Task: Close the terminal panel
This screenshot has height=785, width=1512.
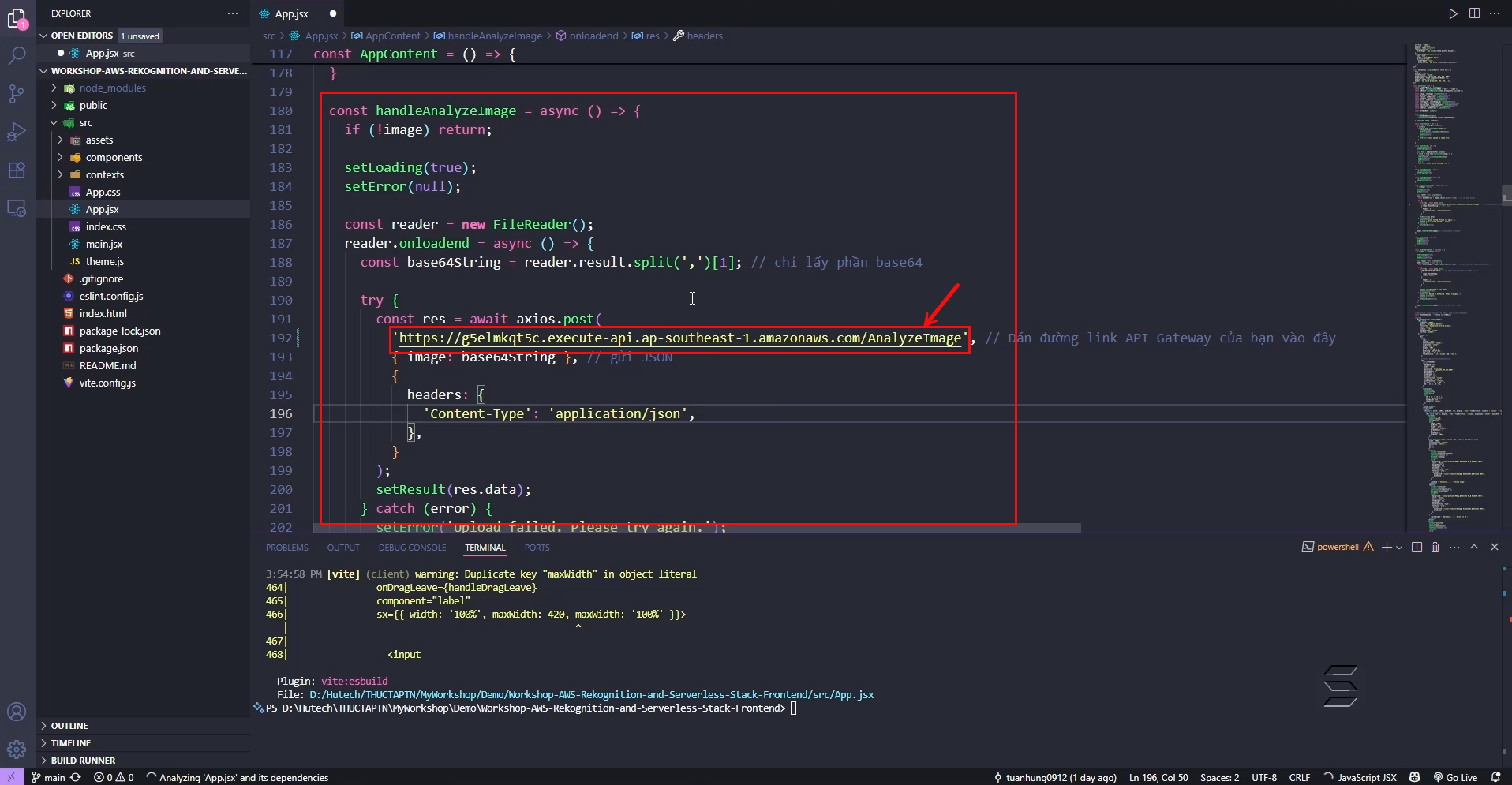Action: pyautogui.click(x=1495, y=547)
